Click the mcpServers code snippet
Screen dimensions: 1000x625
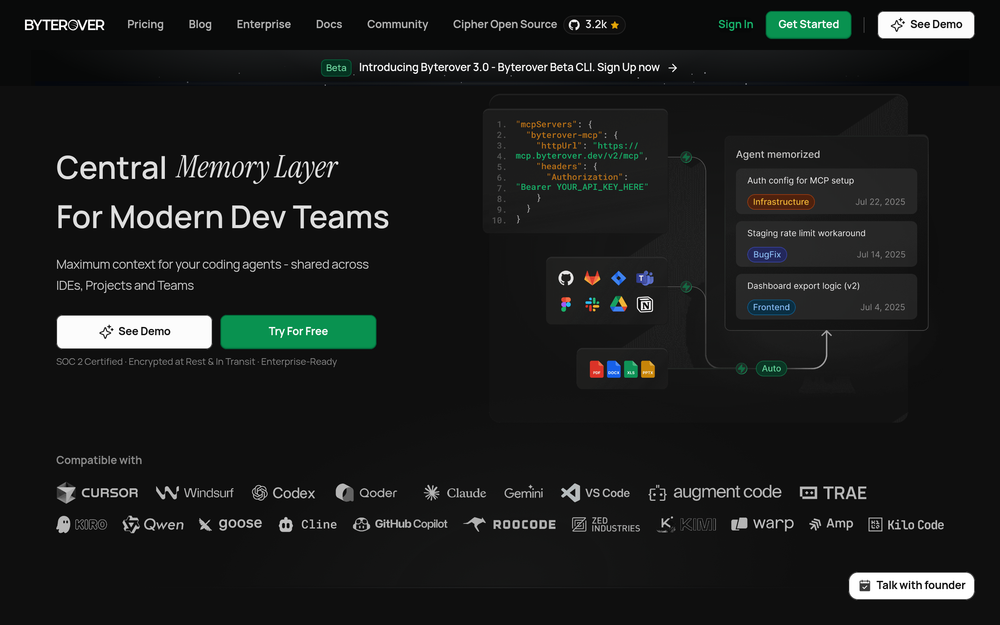click(x=575, y=172)
